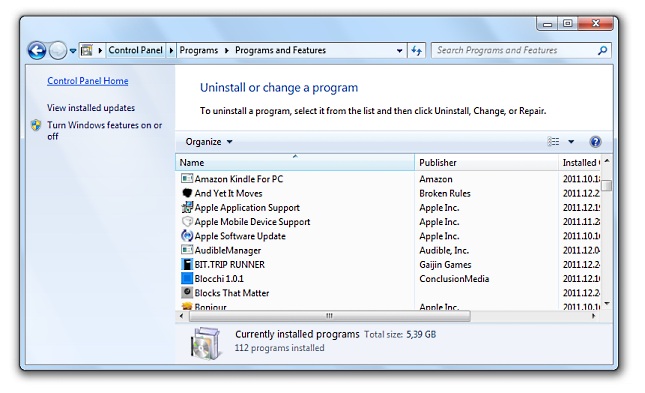
Task: Click the horizontal scrollbar right arrow
Action: (x=594, y=316)
